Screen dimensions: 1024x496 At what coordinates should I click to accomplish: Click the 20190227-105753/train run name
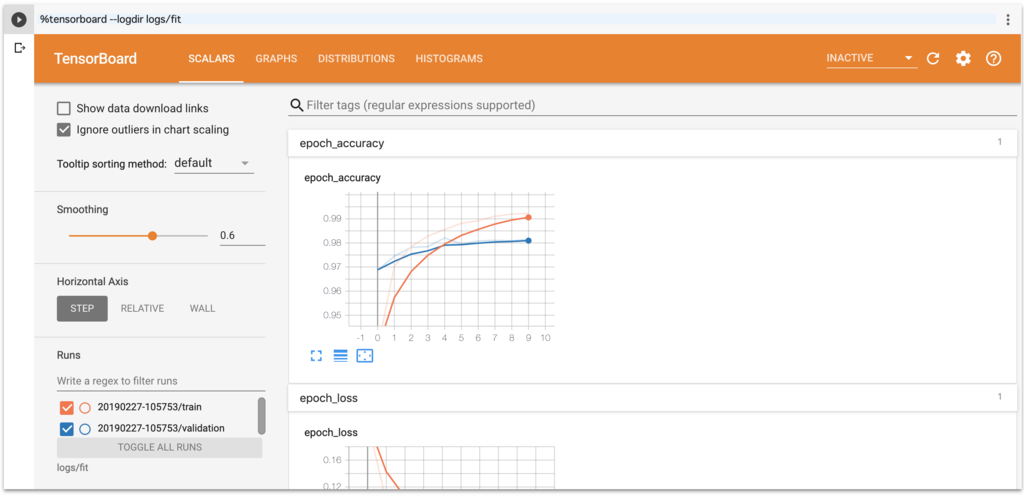pos(150,407)
